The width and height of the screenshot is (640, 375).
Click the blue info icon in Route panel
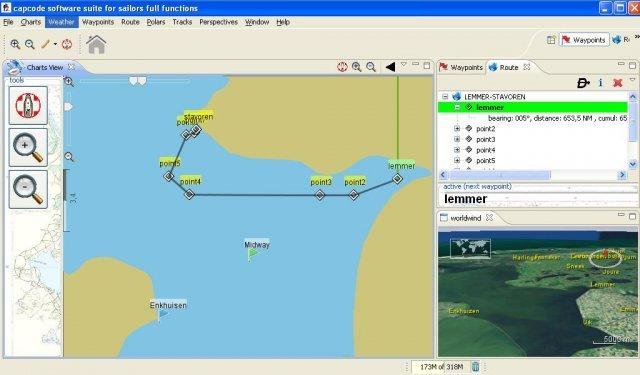(x=600, y=83)
